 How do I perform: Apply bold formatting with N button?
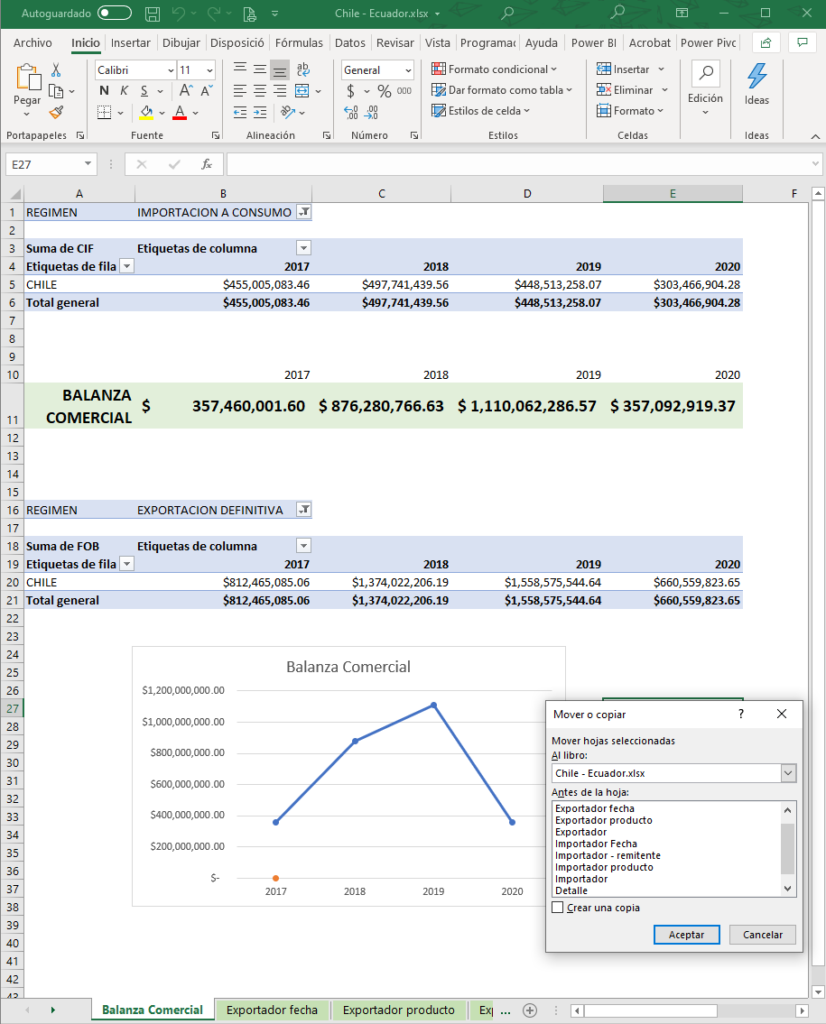[x=104, y=91]
